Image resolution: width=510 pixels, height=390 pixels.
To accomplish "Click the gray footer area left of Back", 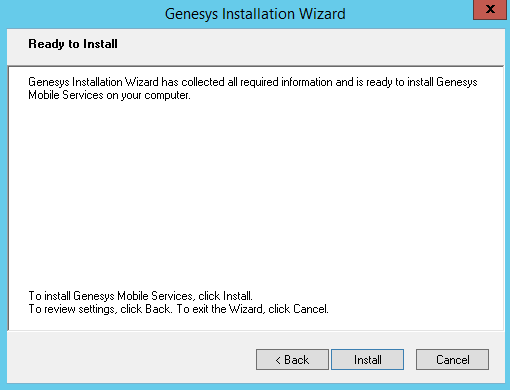I will pyautogui.click(x=130, y=359).
